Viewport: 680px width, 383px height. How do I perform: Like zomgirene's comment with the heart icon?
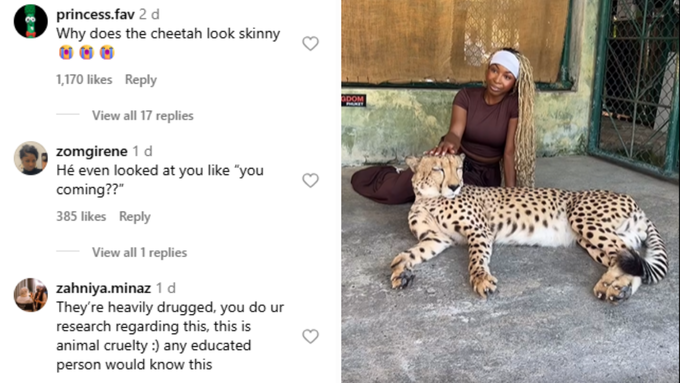point(310,180)
